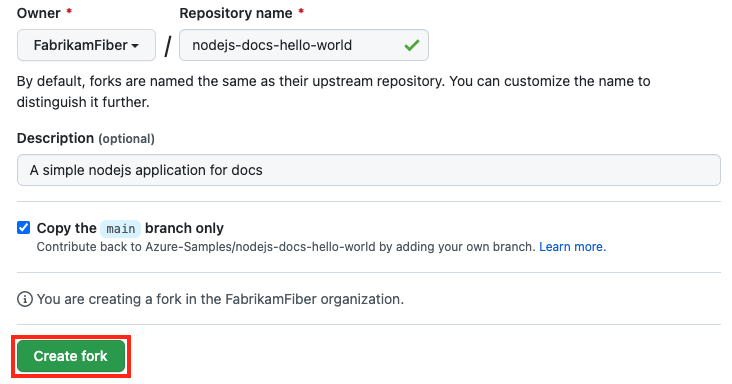
Task: Click the 'Description (optional)' label
Action: pos(86,139)
